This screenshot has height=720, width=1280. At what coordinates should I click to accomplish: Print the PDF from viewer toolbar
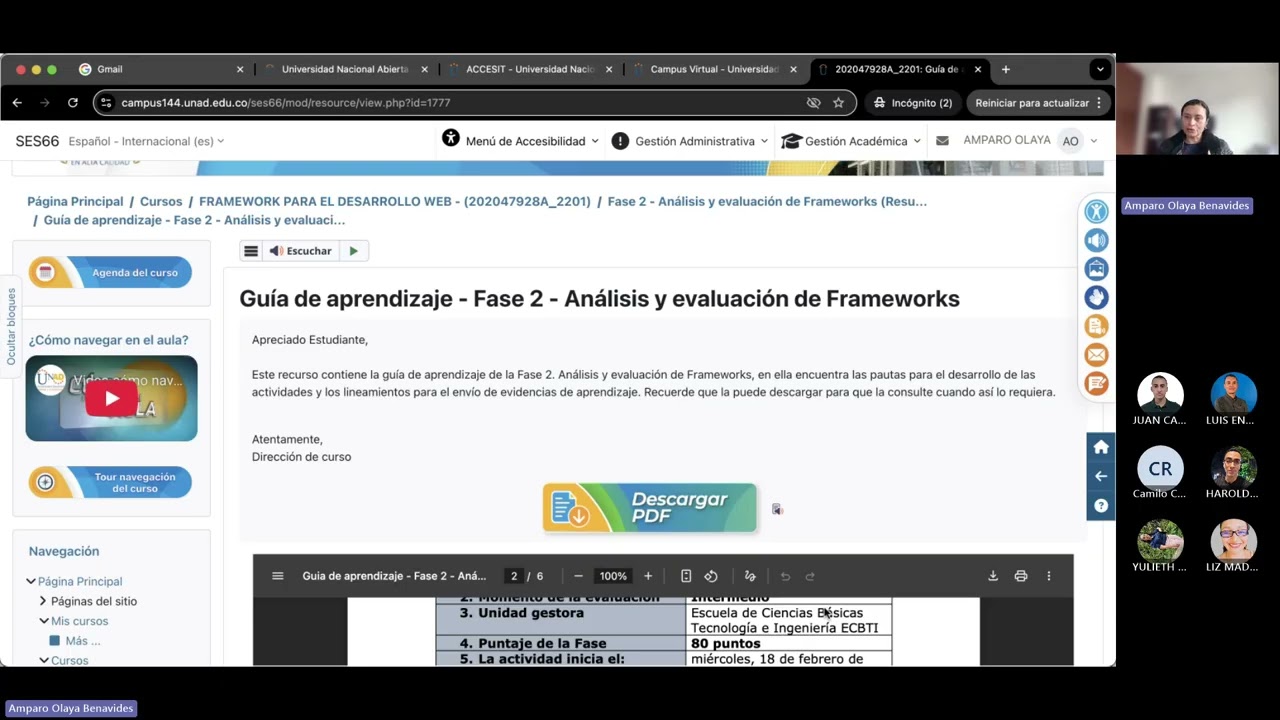(x=1021, y=576)
